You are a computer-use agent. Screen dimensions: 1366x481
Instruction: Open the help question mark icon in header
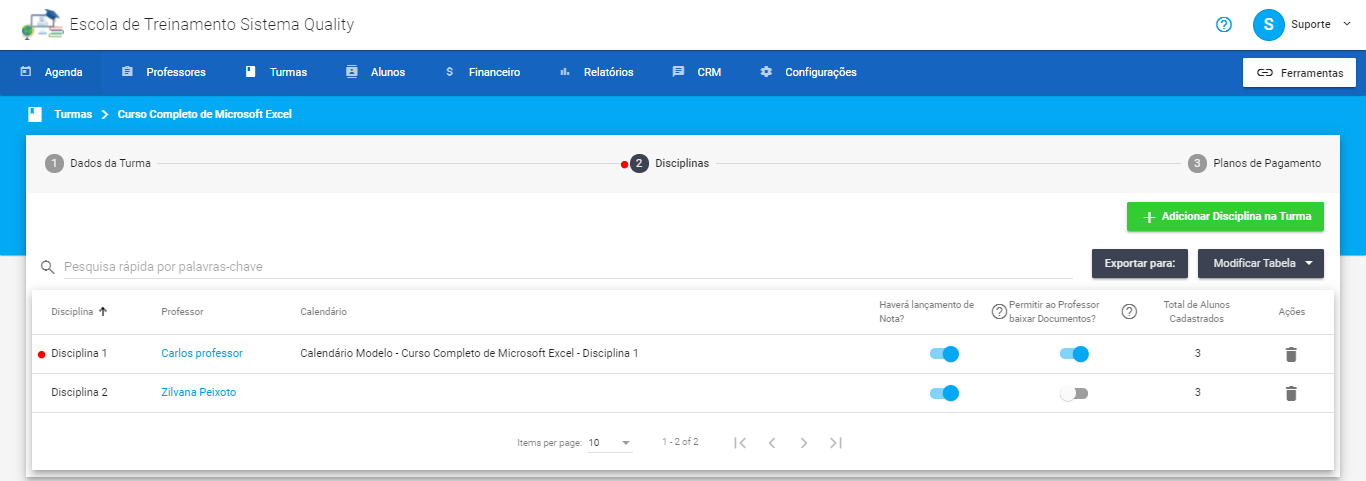(1223, 25)
